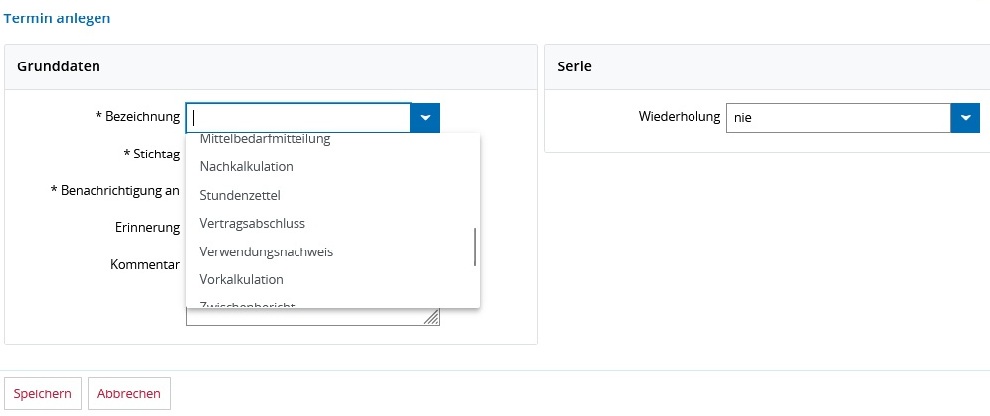Click the Termin anlegen page title
Viewport: 990px width, 416px height.
pyautogui.click(x=57, y=18)
